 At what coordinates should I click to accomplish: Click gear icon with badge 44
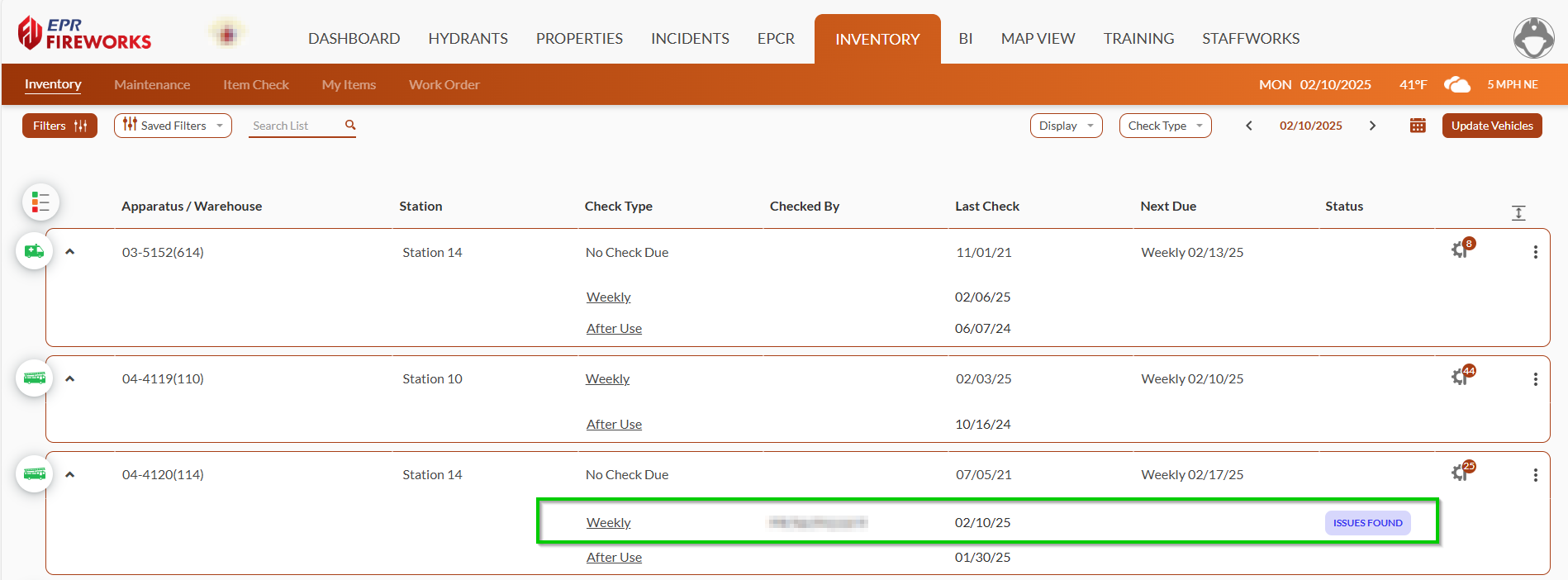[1460, 378]
